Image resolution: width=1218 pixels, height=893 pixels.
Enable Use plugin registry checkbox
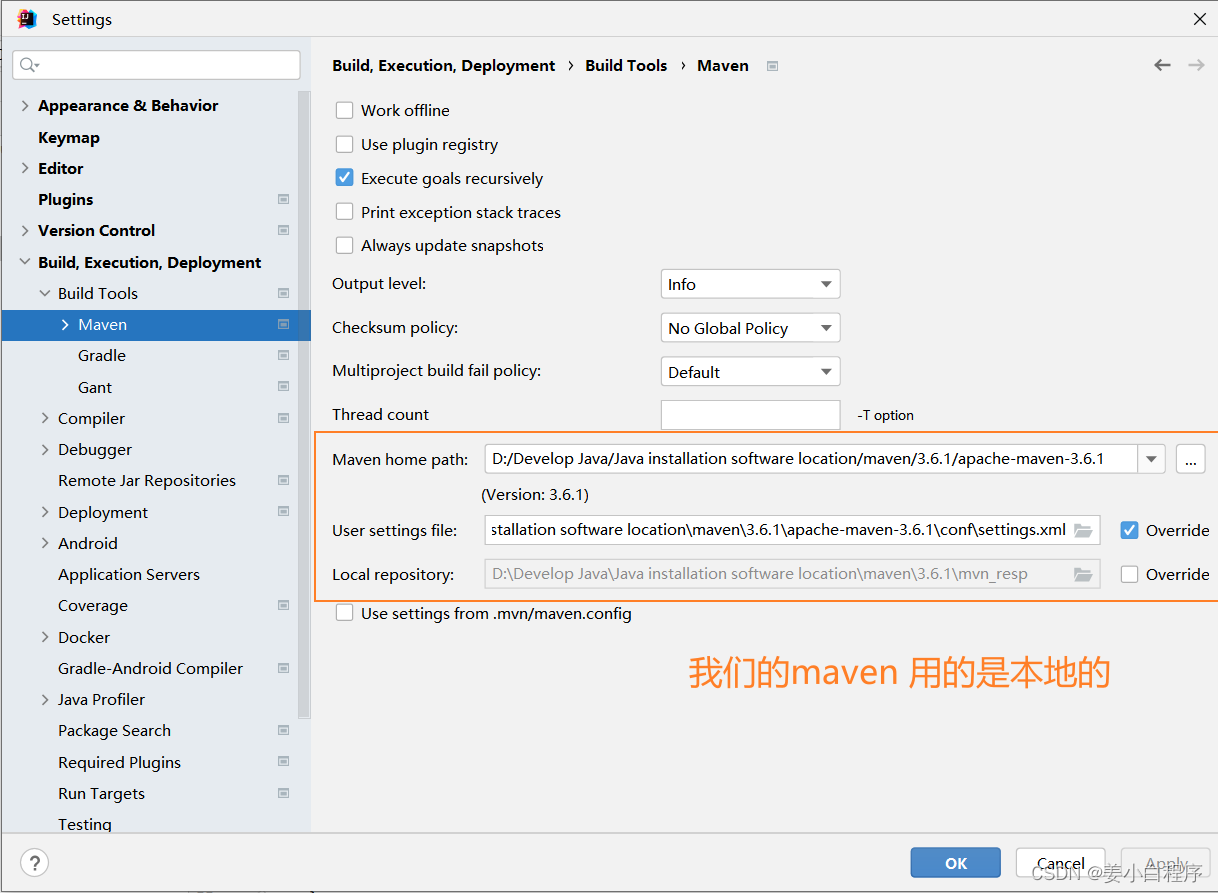coord(344,144)
